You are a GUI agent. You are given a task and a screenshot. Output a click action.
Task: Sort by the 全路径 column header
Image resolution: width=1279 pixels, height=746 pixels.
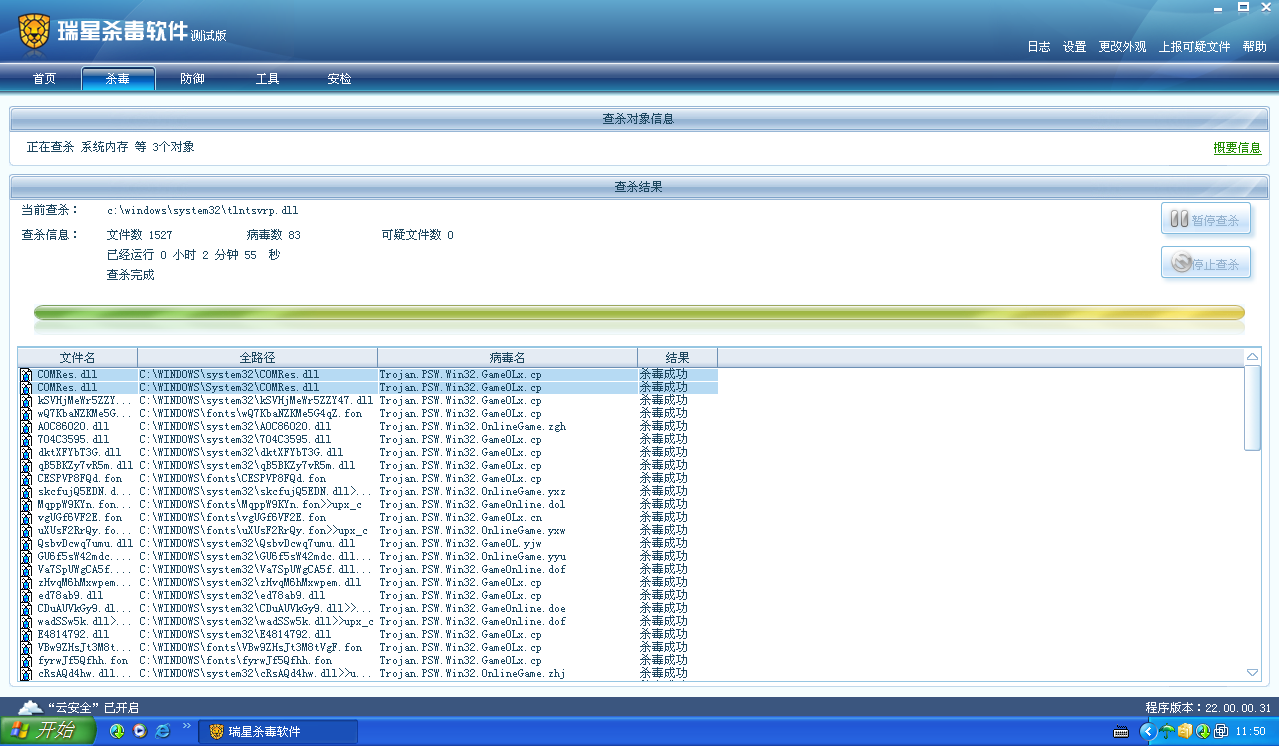(x=257, y=357)
